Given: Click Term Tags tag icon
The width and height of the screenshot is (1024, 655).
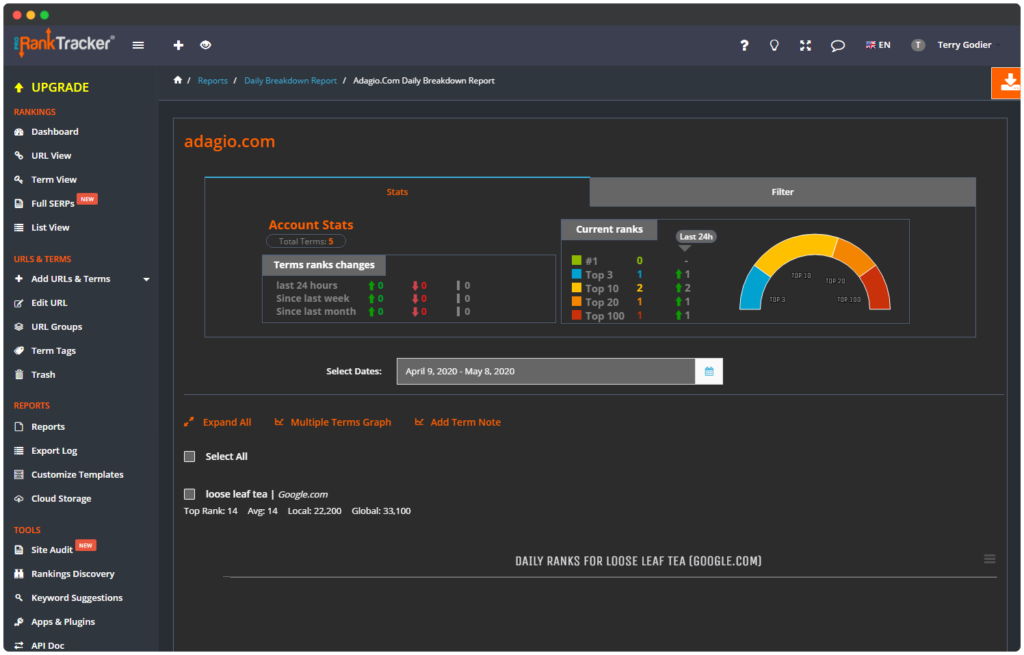Looking at the screenshot, I should [19, 351].
